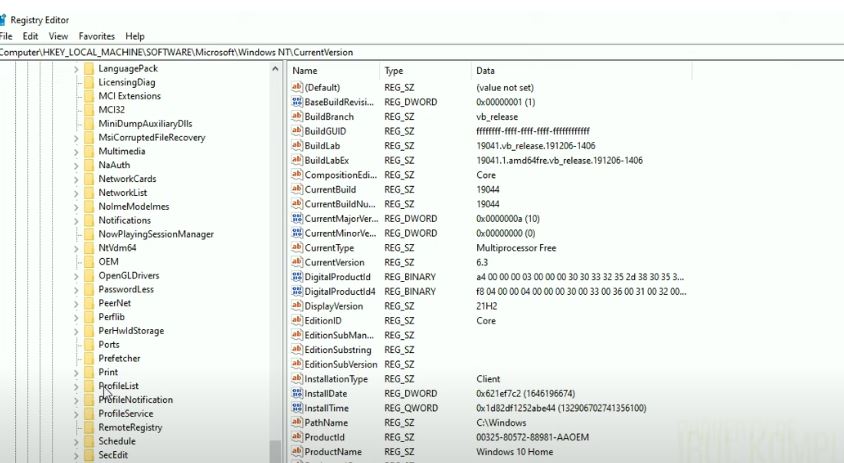The image size is (844, 463).
Task: Expand the MsiCorruptedFileRecovery key
Action: 76,138
